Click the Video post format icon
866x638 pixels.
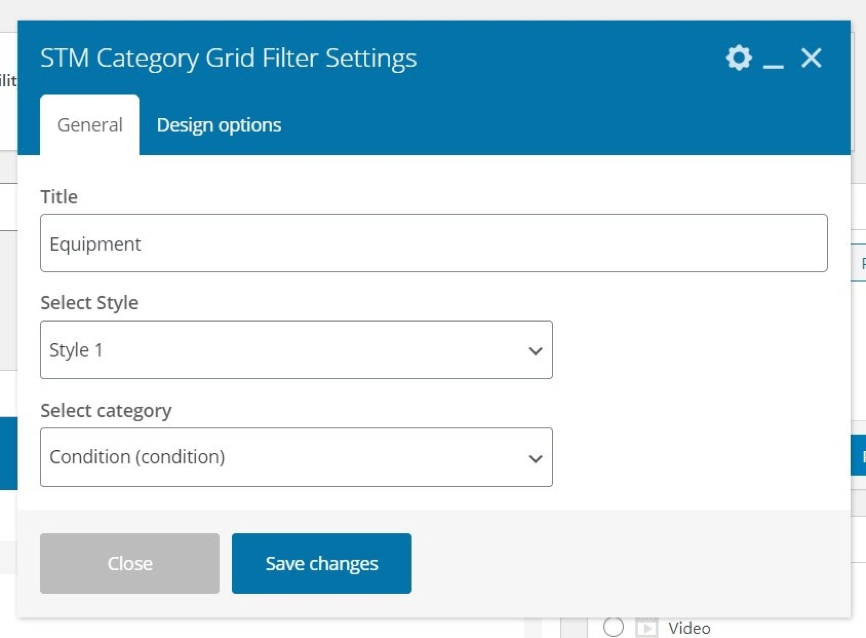646,628
